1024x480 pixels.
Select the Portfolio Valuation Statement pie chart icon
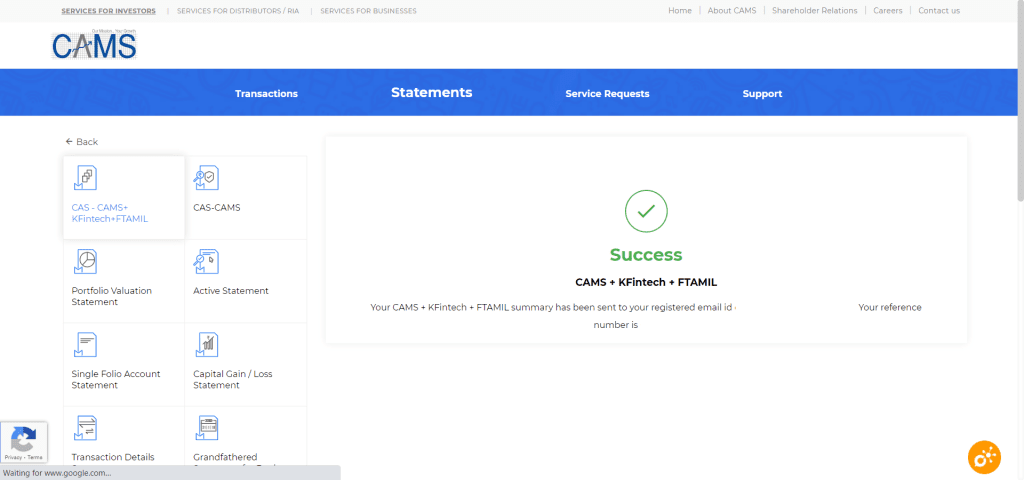click(x=86, y=262)
